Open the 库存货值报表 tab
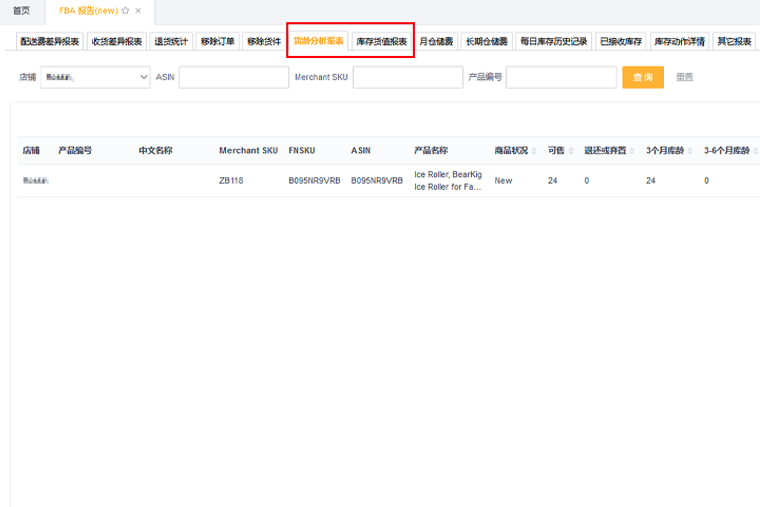This screenshot has height=507, width=760. click(x=381, y=42)
